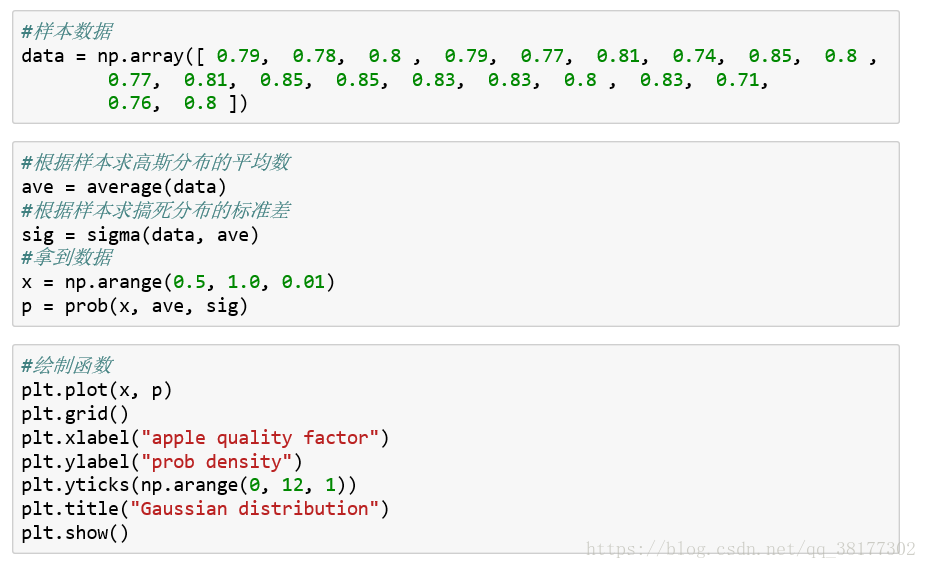Click the comment "#根据样本求高斯分布的平均数"
Image resolution: width=927 pixels, height=569 pixels.
(156, 163)
